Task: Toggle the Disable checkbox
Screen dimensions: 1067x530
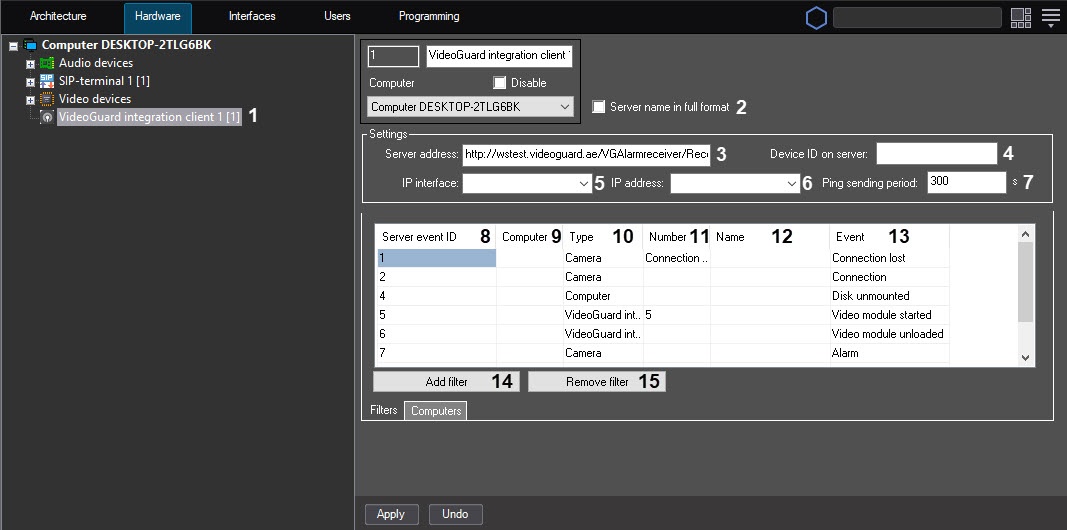Action: (x=500, y=83)
